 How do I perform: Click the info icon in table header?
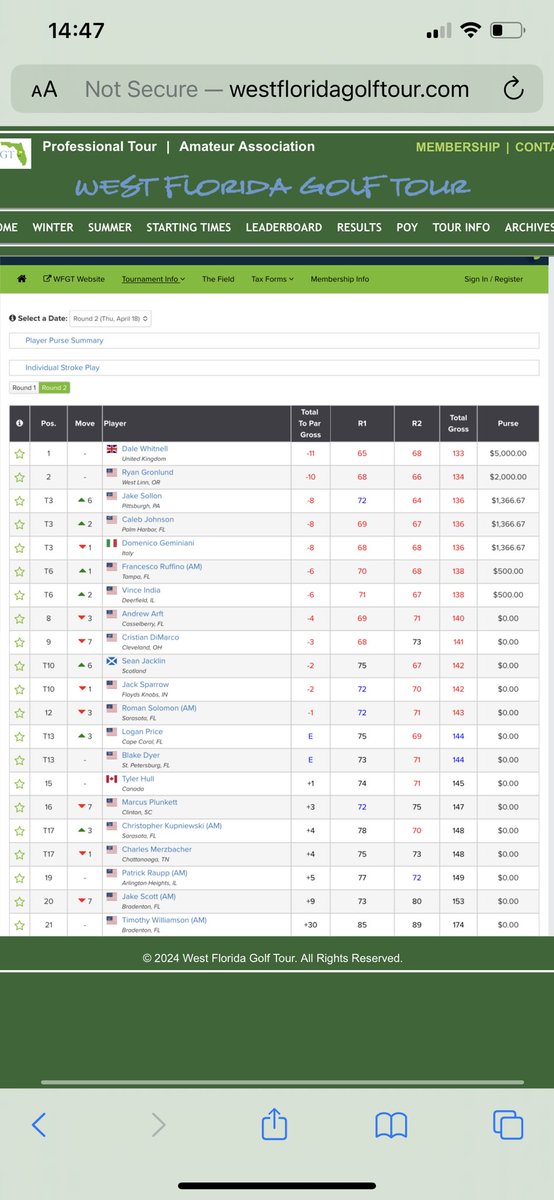(18, 423)
